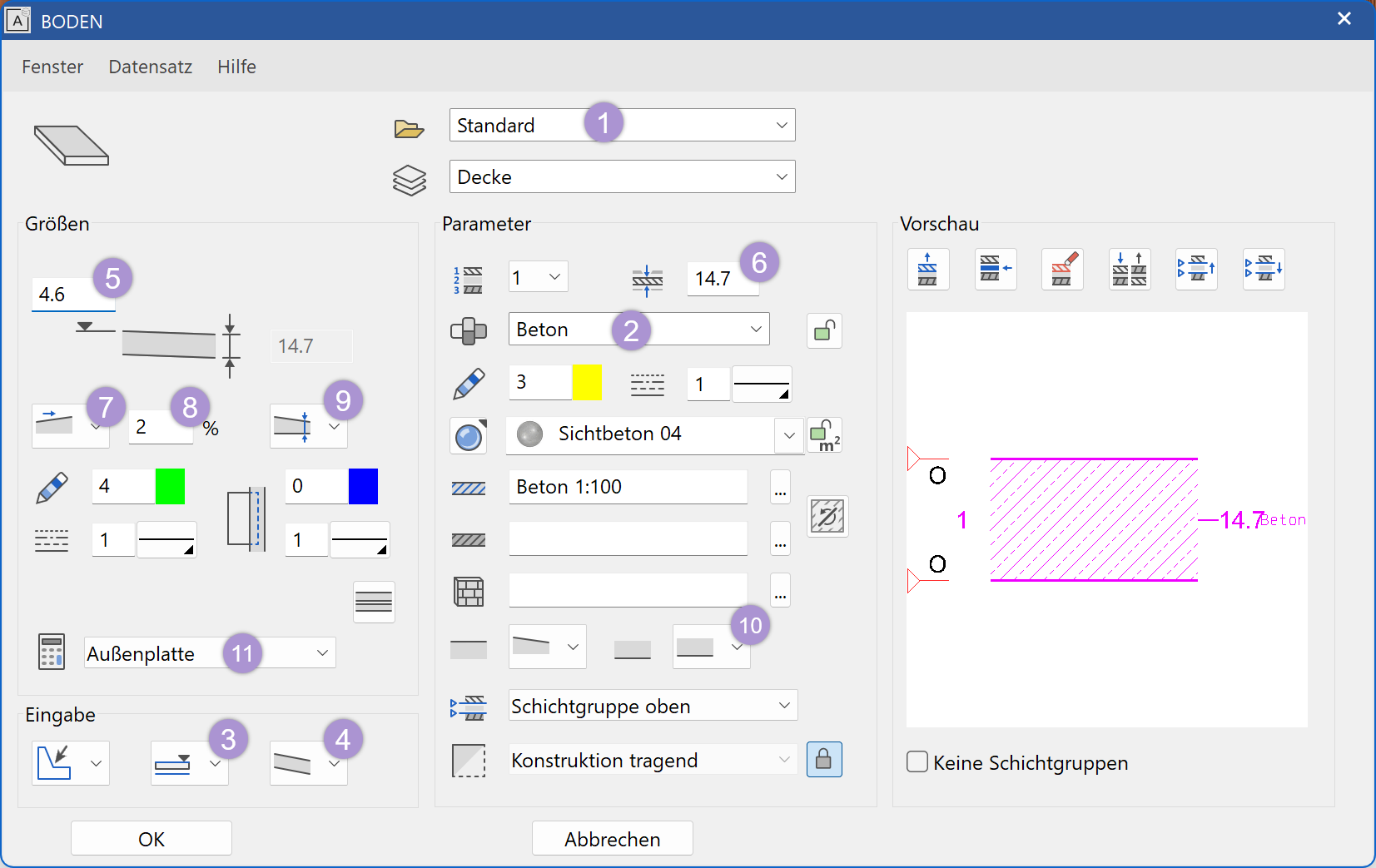1376x868 pixels.
Task: Open the Außenplatte dropdown list
Action: pos(322,653)
